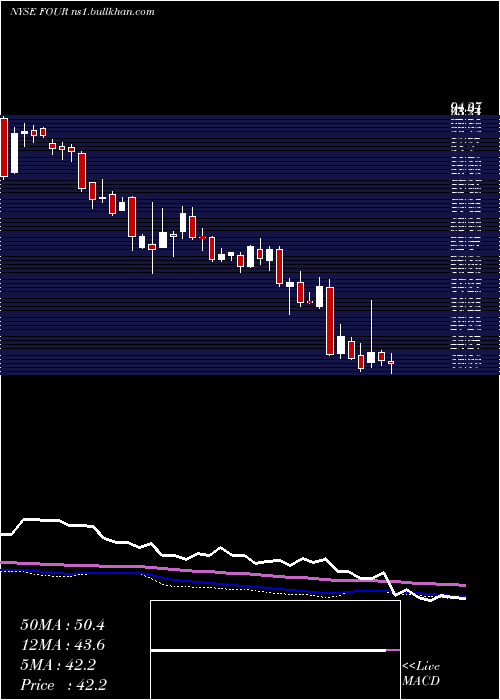Click the "50MA : 50.4" readout
This screenshot has width=500, height=700.
click(x=62, y=625)
